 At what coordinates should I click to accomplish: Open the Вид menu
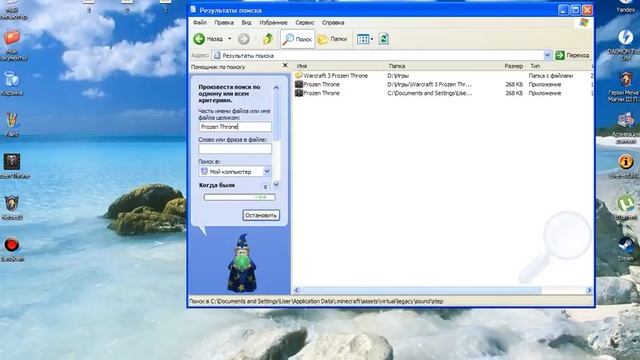[246, 22]
